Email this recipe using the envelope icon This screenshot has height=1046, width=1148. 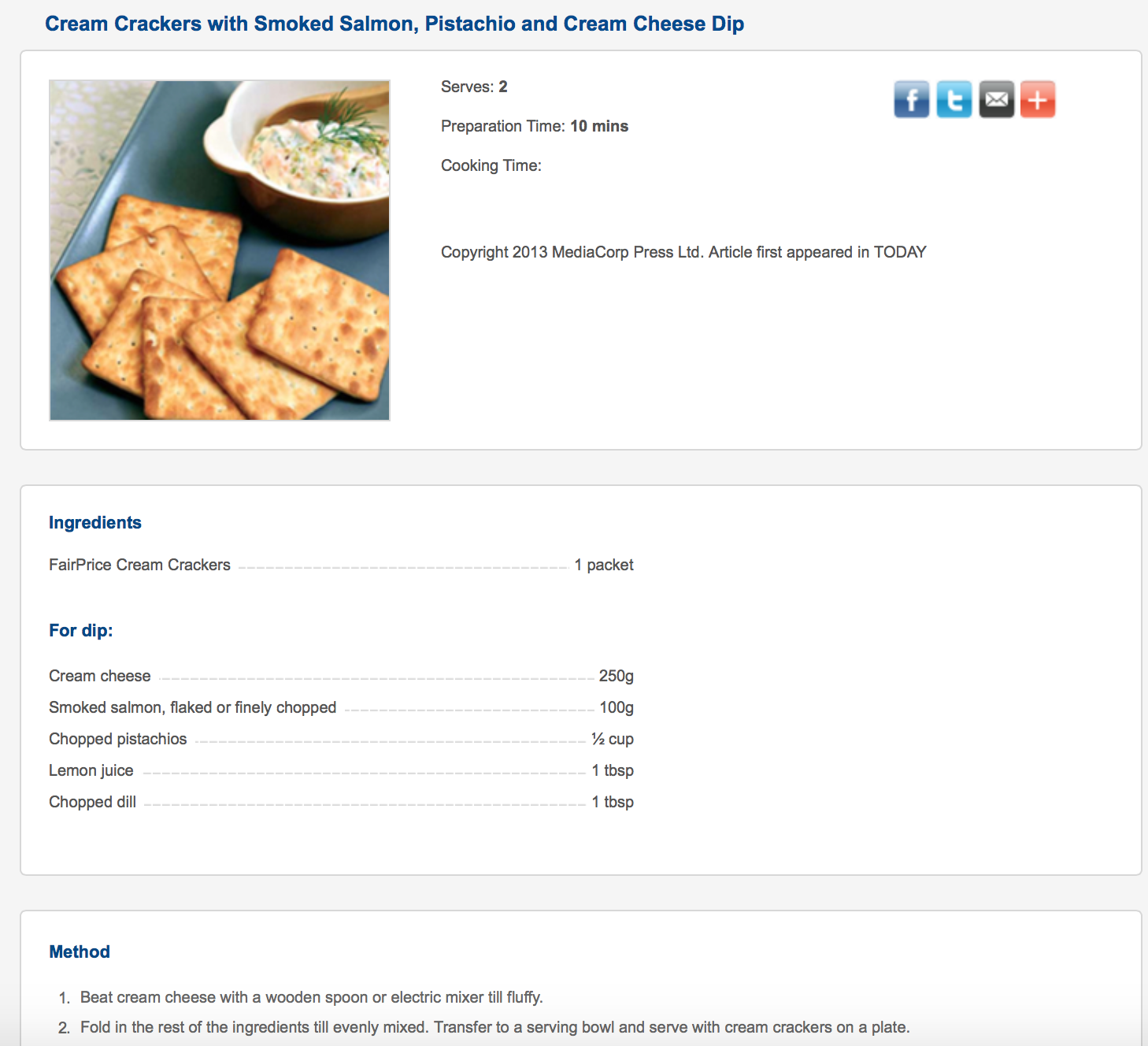click(996, 99)
